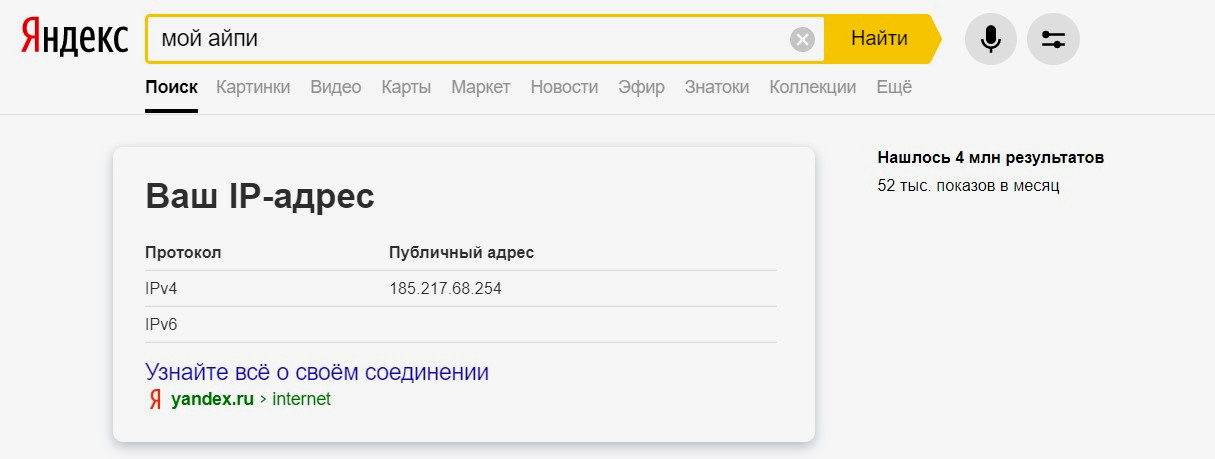Go to the Новости tab
This screenshot has height=459, width=1215.
564,87
